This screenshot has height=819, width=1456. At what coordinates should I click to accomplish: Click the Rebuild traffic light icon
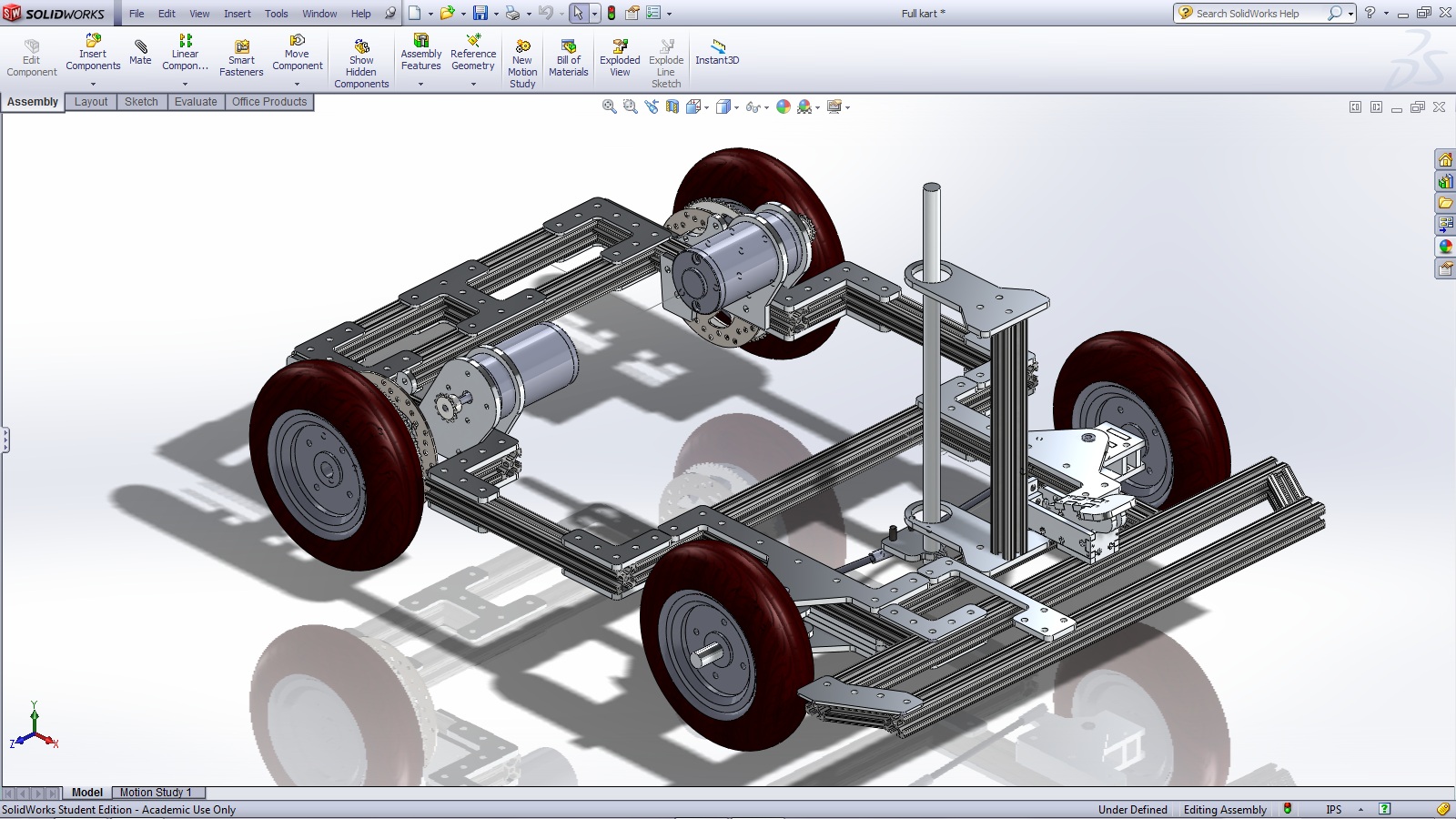pos(612,14)
